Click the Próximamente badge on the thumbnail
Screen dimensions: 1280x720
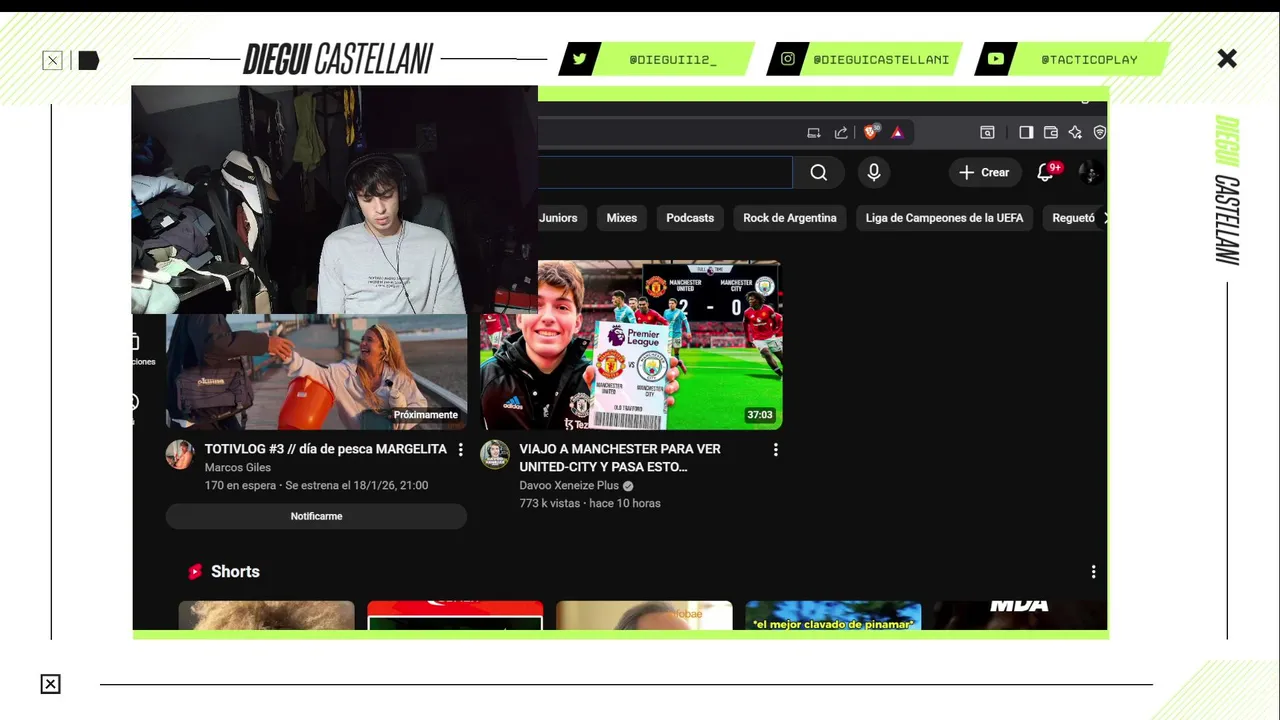[426, 415]
